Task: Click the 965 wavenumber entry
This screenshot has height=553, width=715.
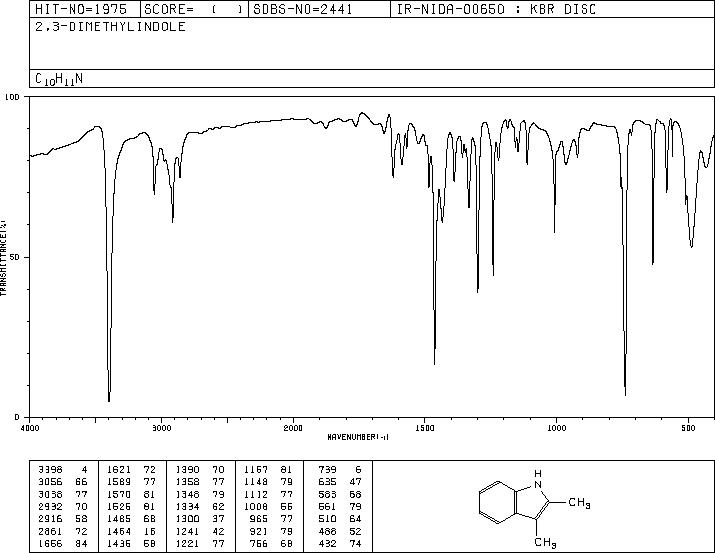Action: (259, 519)
